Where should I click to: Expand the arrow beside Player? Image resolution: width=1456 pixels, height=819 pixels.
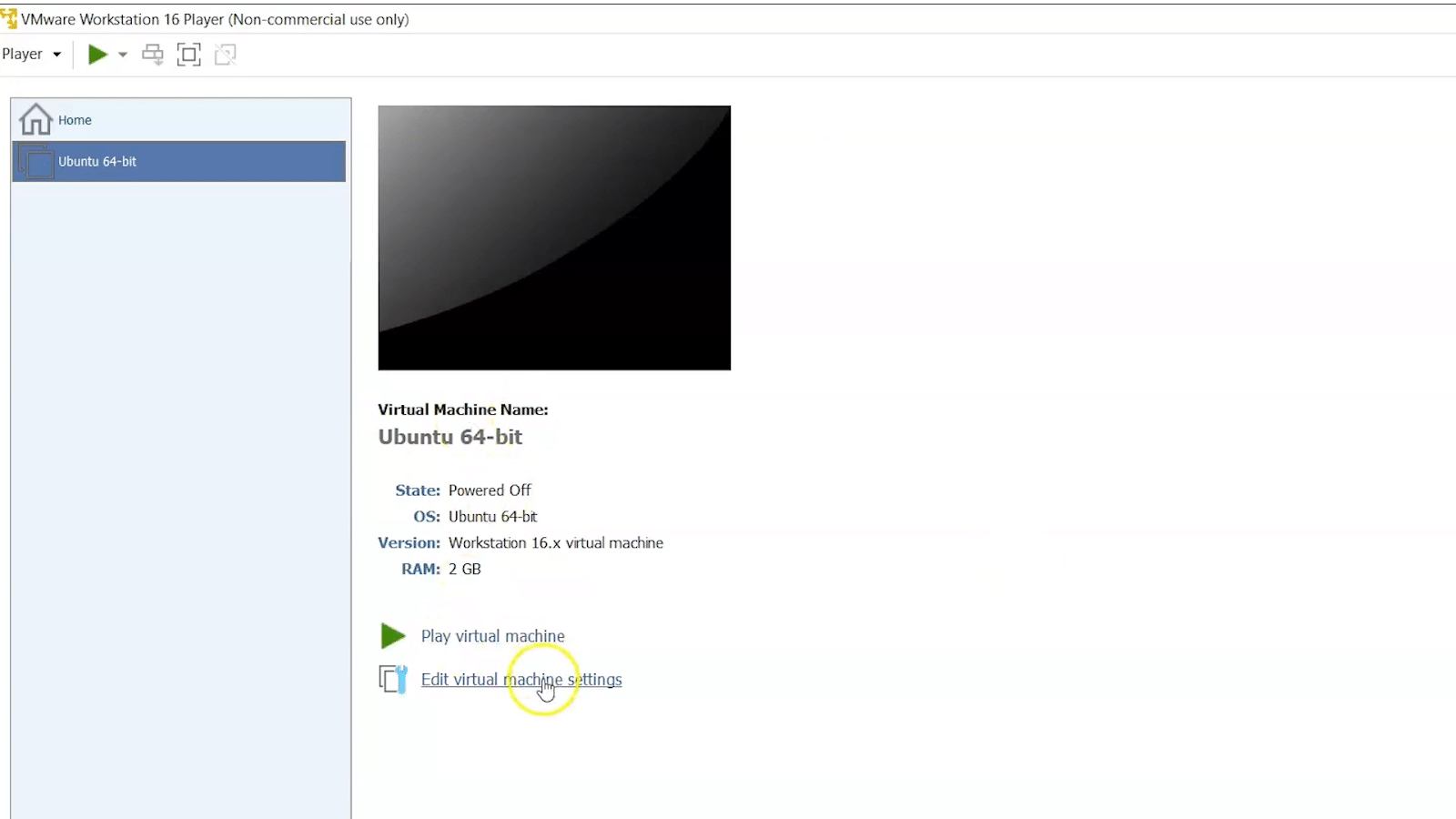pos(56,55)
